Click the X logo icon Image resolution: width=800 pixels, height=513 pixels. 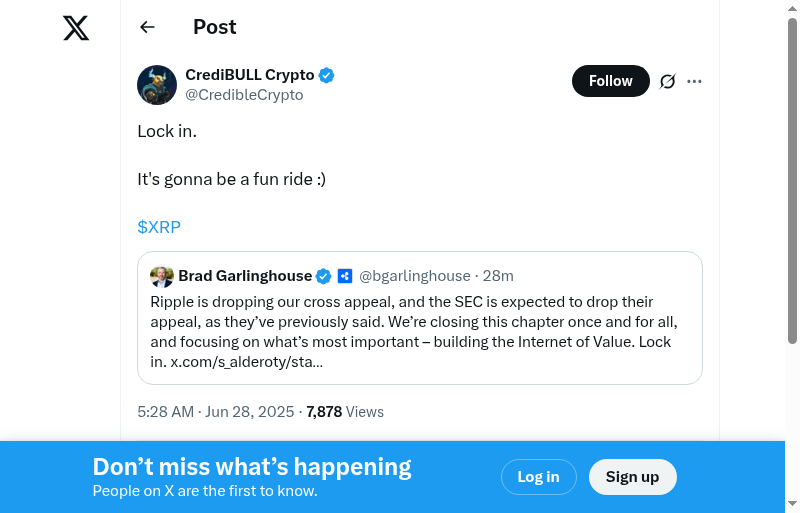point(76,28)
